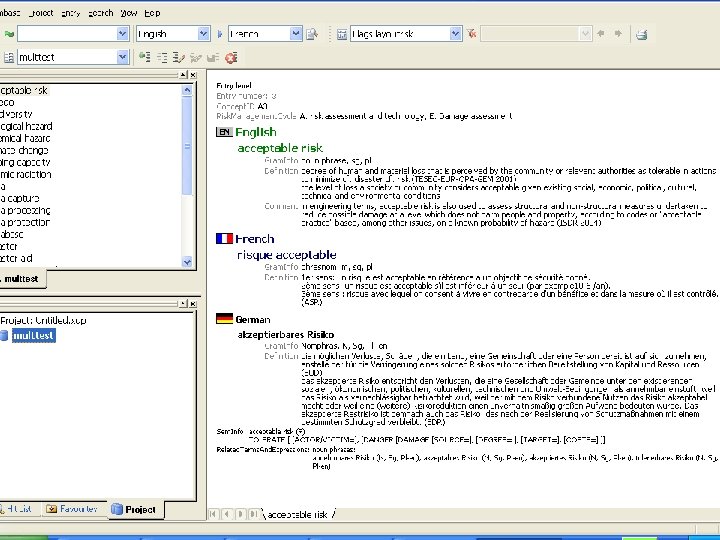Expand the SemInfo acceptable risk arrow
The height and width of the screenshot is (540, 720).
point(300,431)
